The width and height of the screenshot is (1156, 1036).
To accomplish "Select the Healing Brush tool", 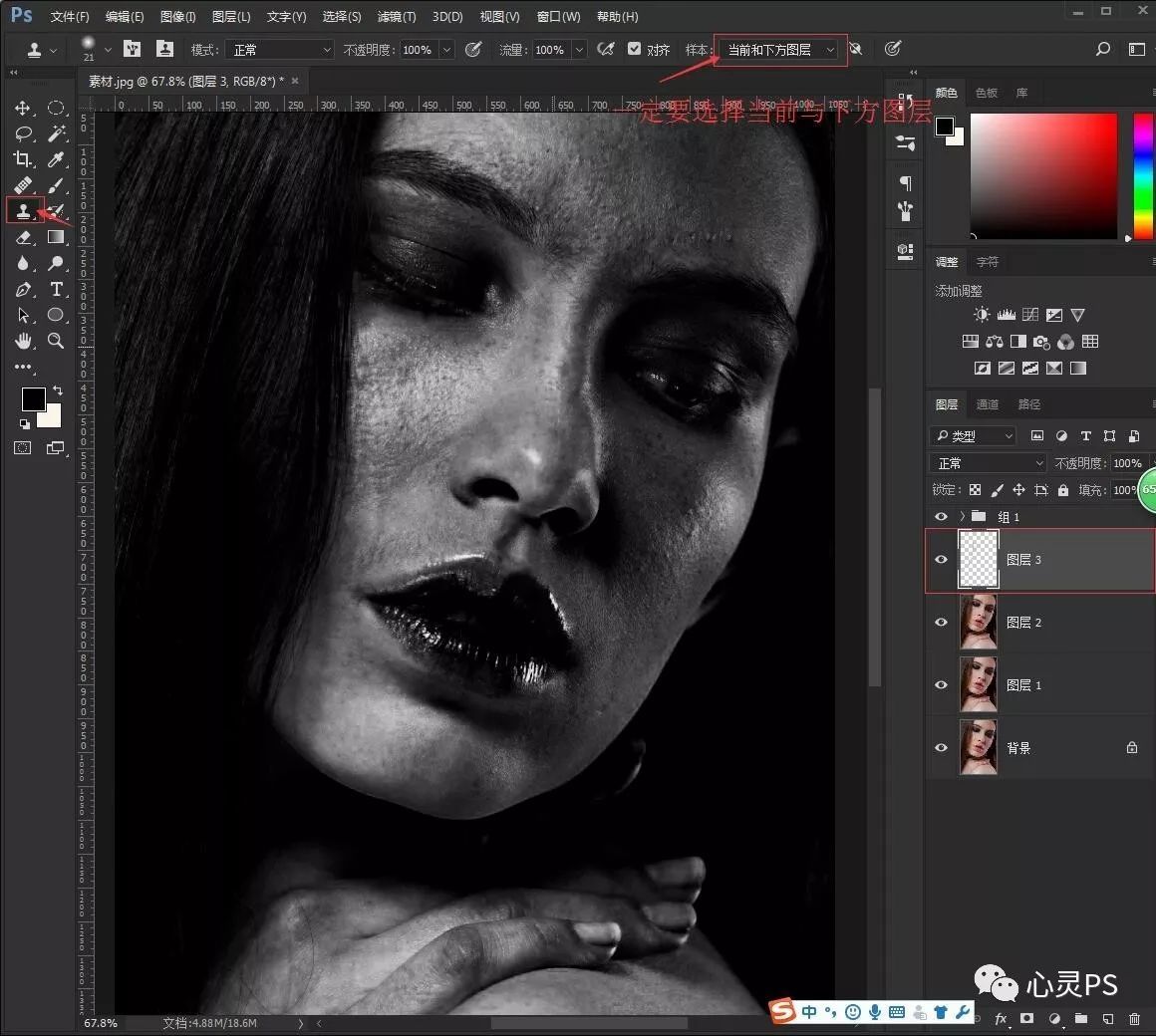I will [23, 185].
